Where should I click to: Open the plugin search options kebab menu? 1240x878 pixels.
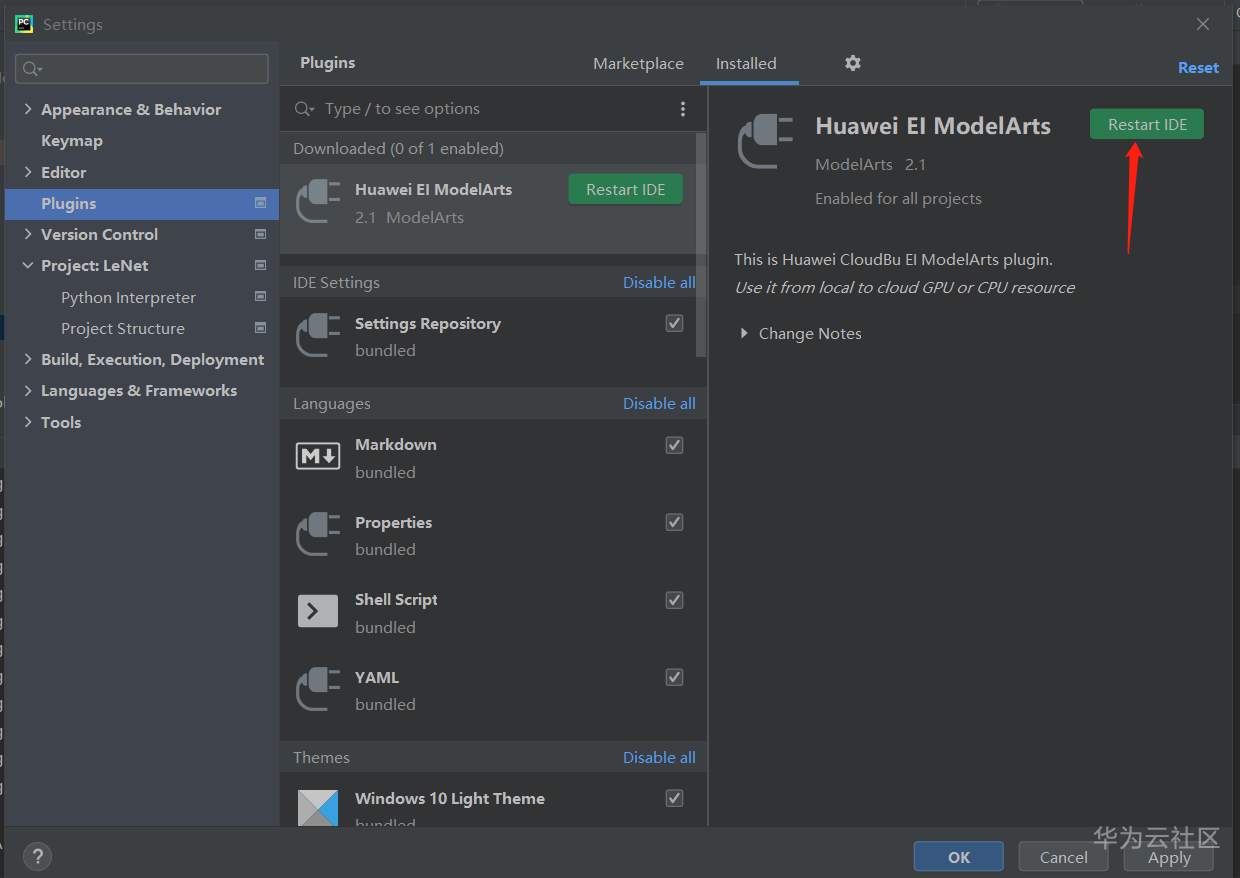pyautogui.click(x=683, y=109)
